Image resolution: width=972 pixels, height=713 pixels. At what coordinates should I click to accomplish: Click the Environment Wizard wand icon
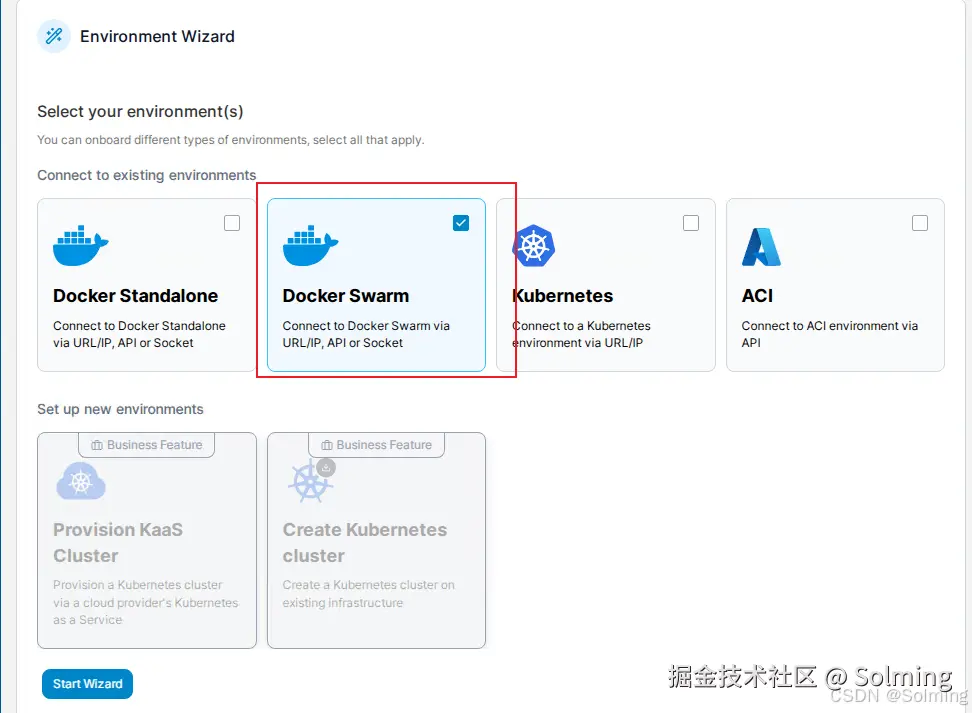click(x=54, y=36)
